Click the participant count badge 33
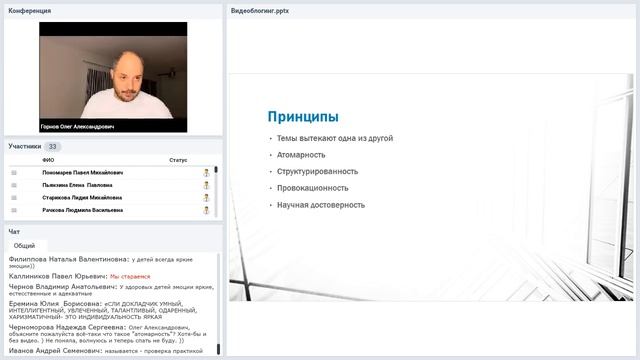This screenshot has width=640, height=360. click(52, 147)
